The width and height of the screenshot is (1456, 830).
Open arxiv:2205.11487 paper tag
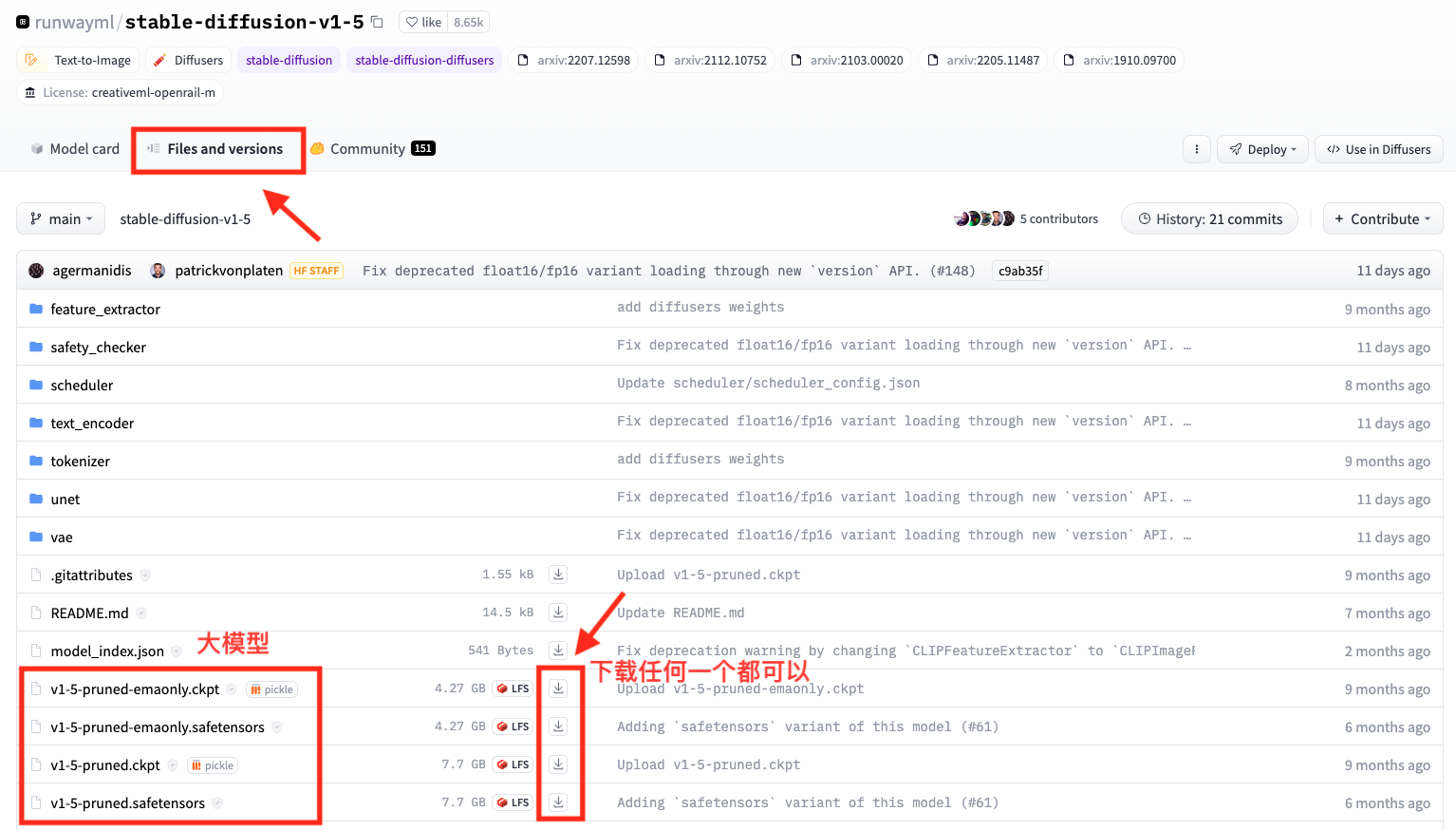coord(983,60)
